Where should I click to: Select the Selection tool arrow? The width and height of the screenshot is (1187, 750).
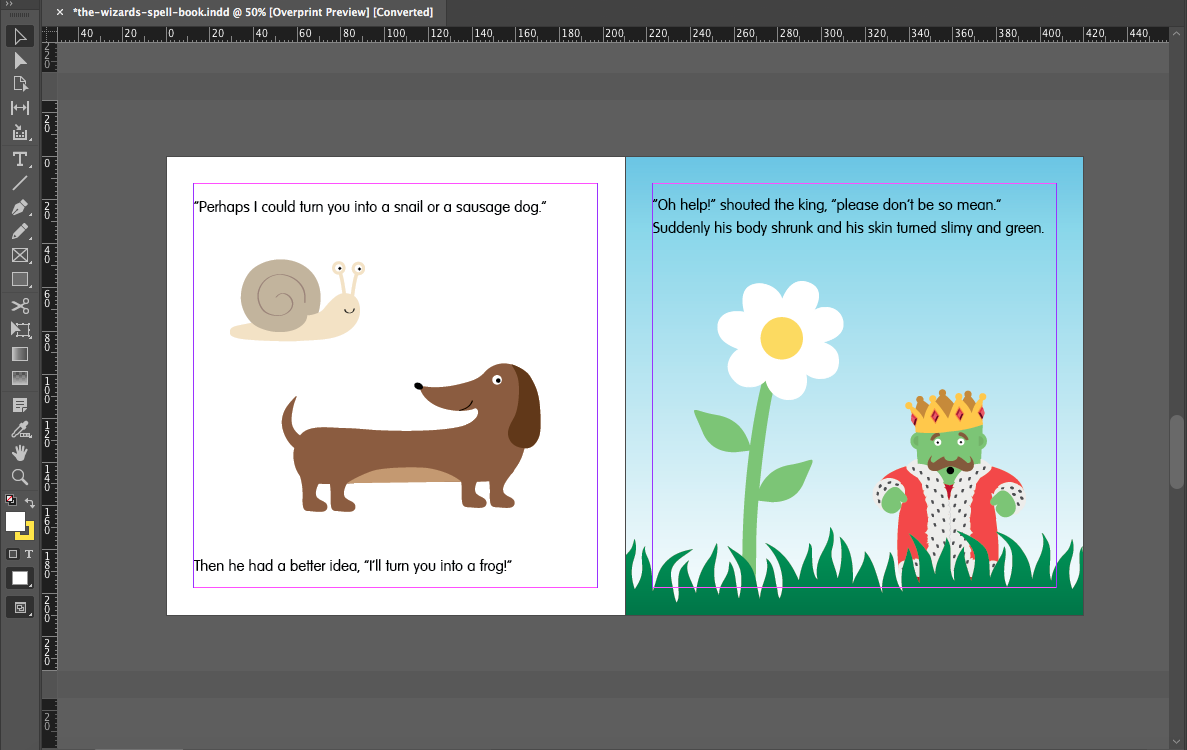click(x=20, y=37)
